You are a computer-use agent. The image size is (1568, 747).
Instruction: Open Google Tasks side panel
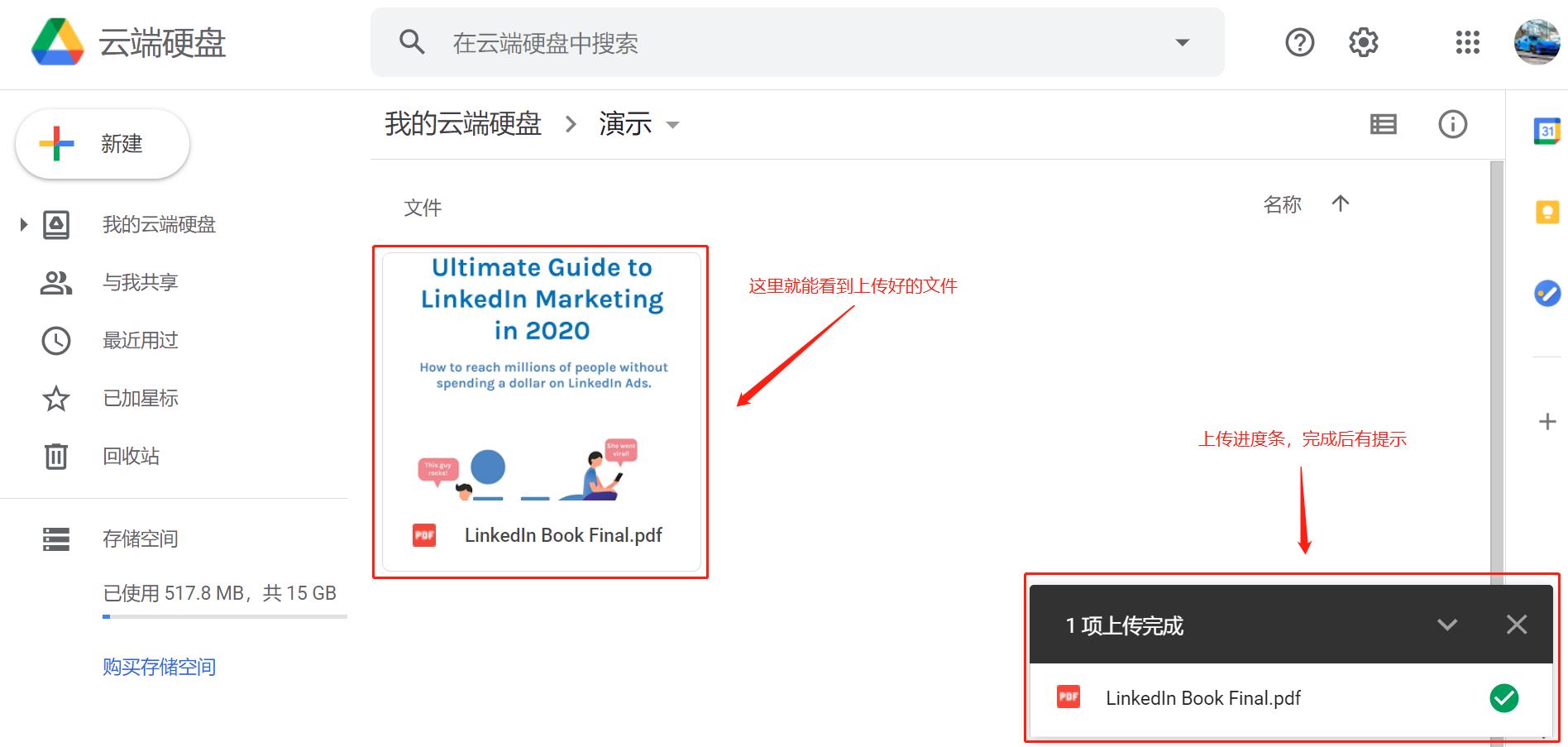(x=1546, y=293)
